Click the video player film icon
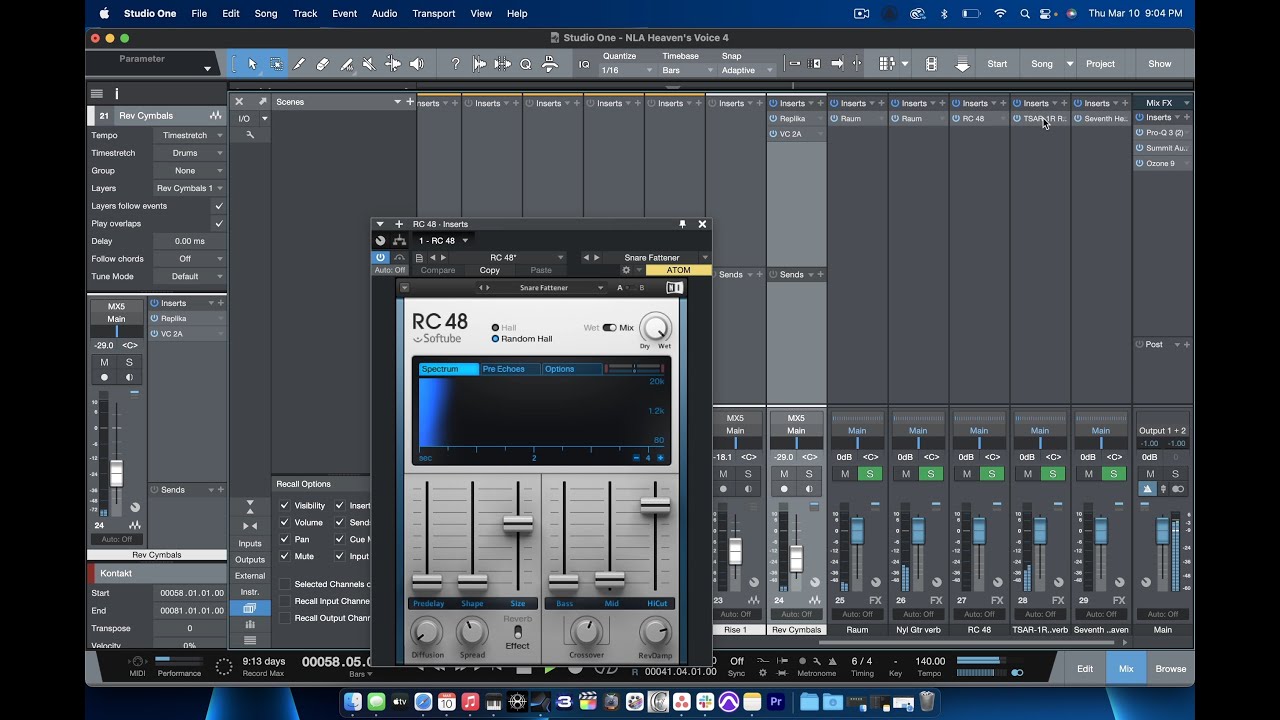 tap(931, 64)
